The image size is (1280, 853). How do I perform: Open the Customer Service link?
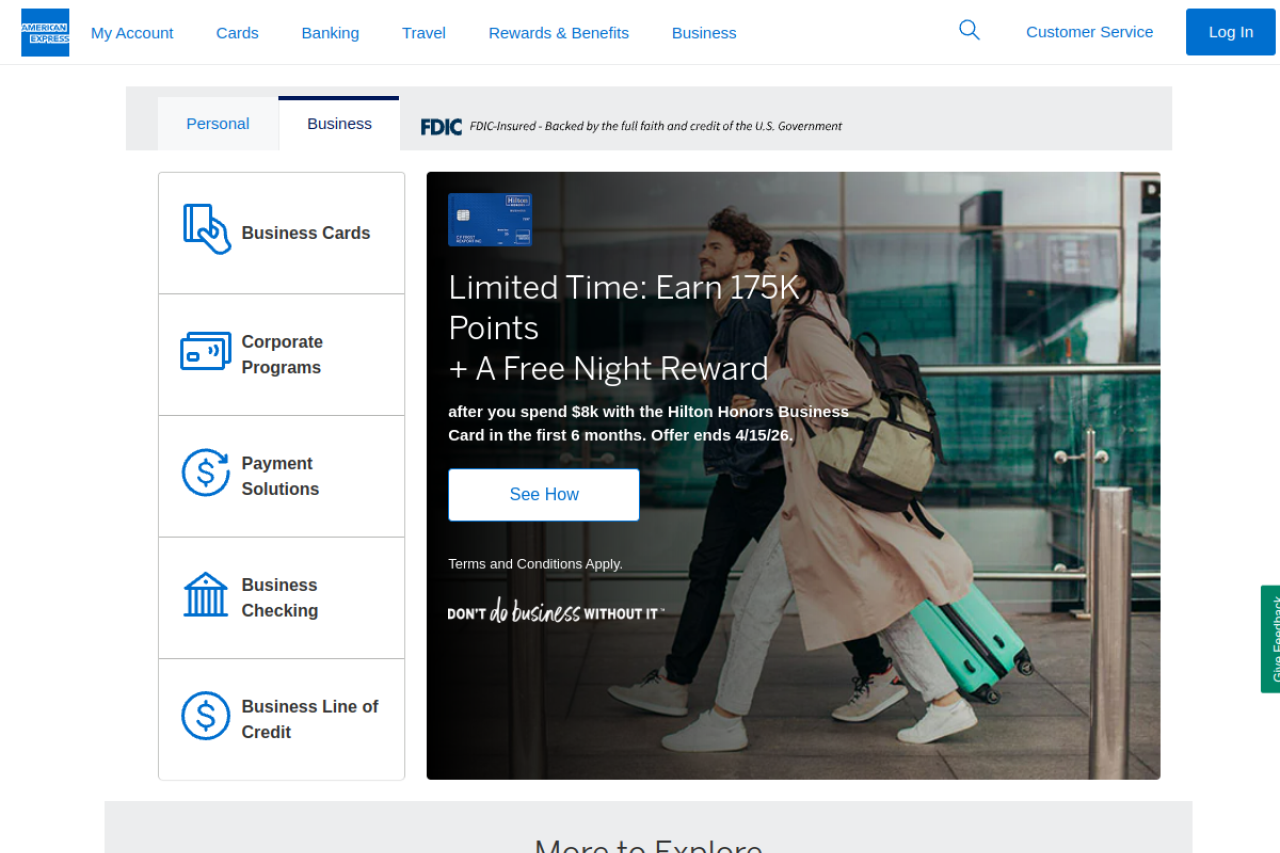(x=1089, y=32)
